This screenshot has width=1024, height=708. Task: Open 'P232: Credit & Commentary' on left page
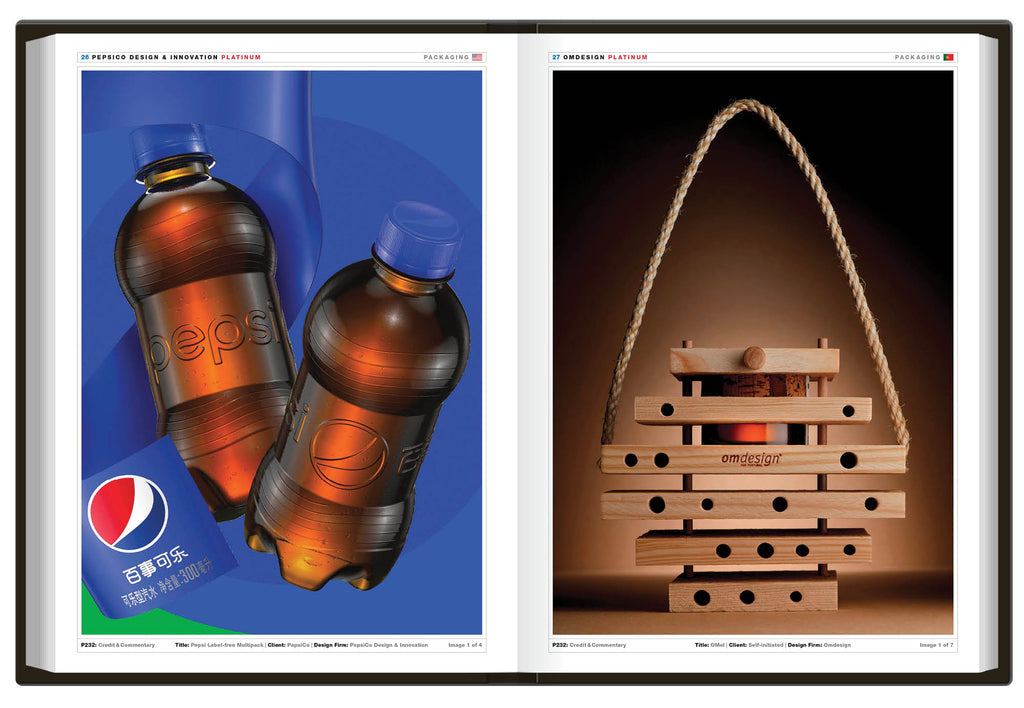pyautogui.click(x=118, y=645)
